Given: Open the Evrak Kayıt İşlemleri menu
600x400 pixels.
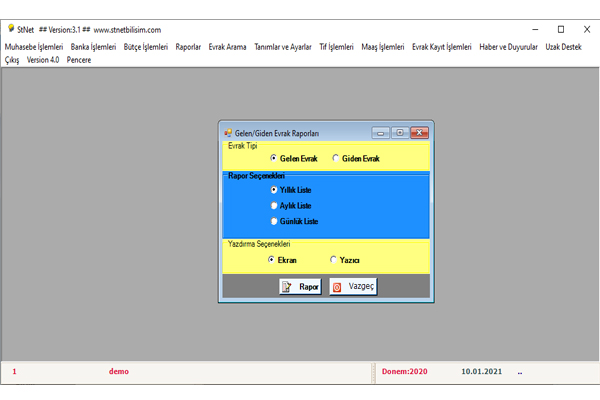Looking at the screenshot, I should click(442, 47).
